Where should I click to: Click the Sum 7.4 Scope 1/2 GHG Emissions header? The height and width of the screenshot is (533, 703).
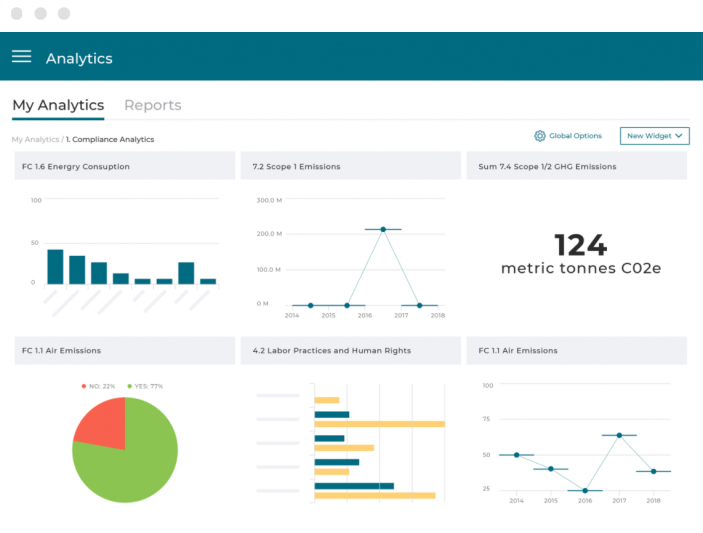547,167
